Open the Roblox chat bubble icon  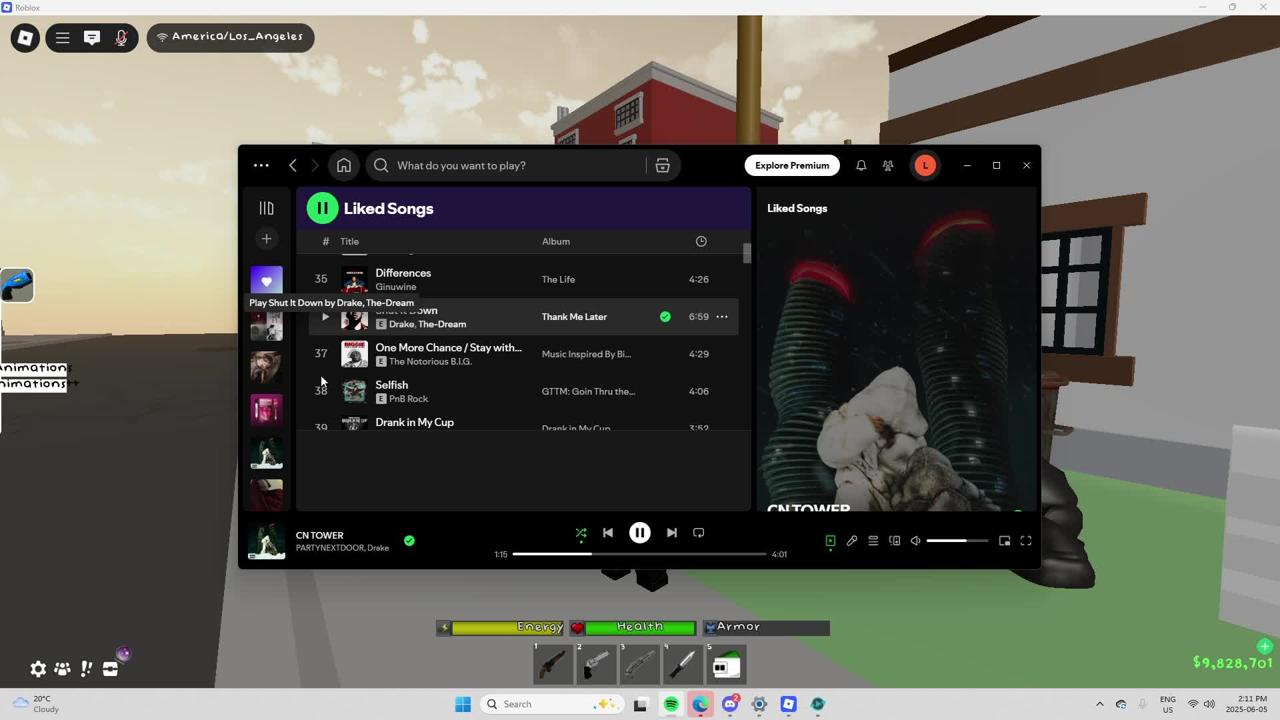click(91, 38)
